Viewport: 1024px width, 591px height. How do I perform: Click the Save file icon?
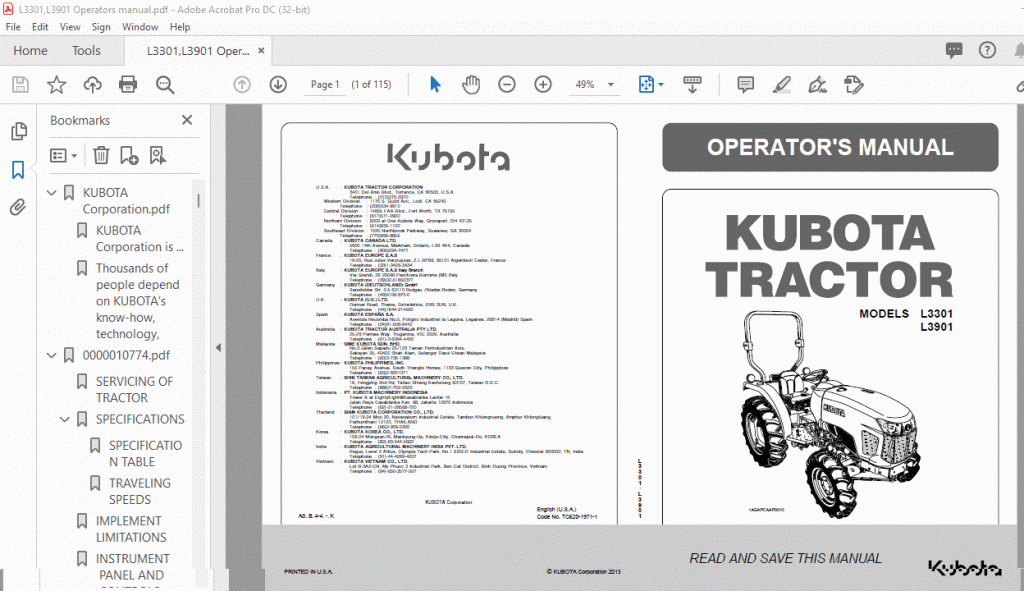[20, 84]
